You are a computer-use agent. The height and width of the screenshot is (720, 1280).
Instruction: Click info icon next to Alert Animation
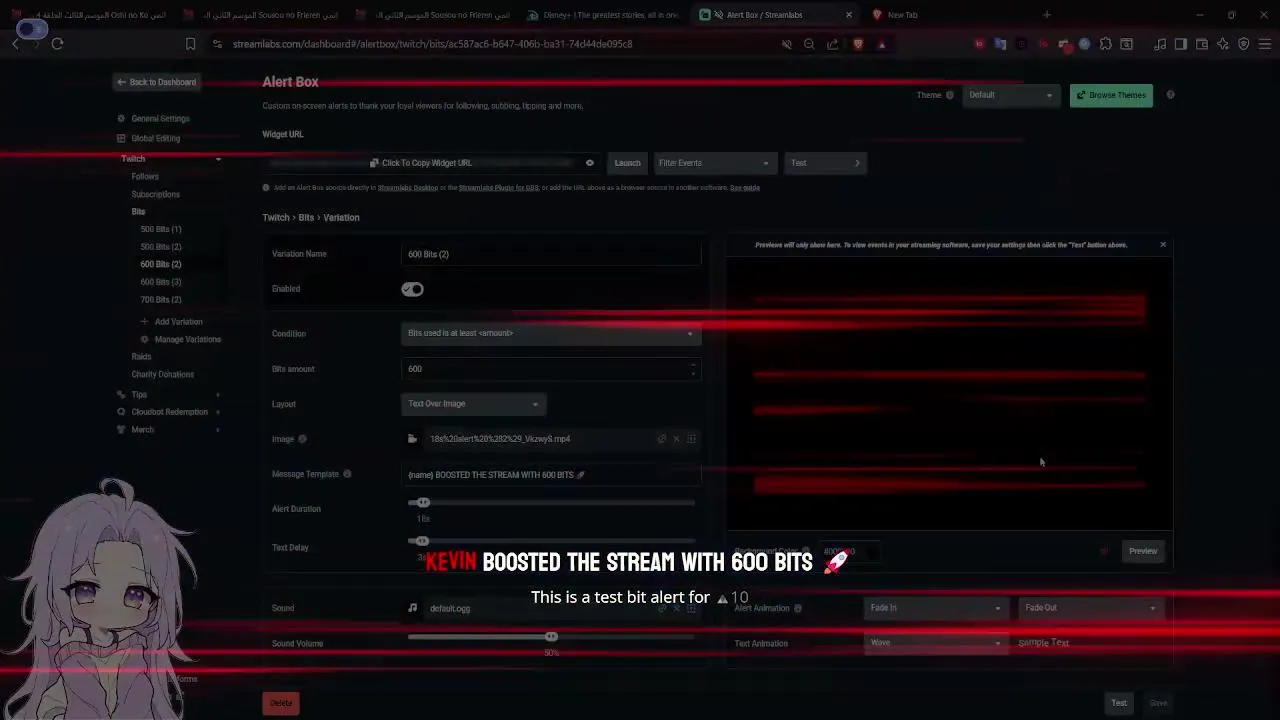tap(798, 608)
